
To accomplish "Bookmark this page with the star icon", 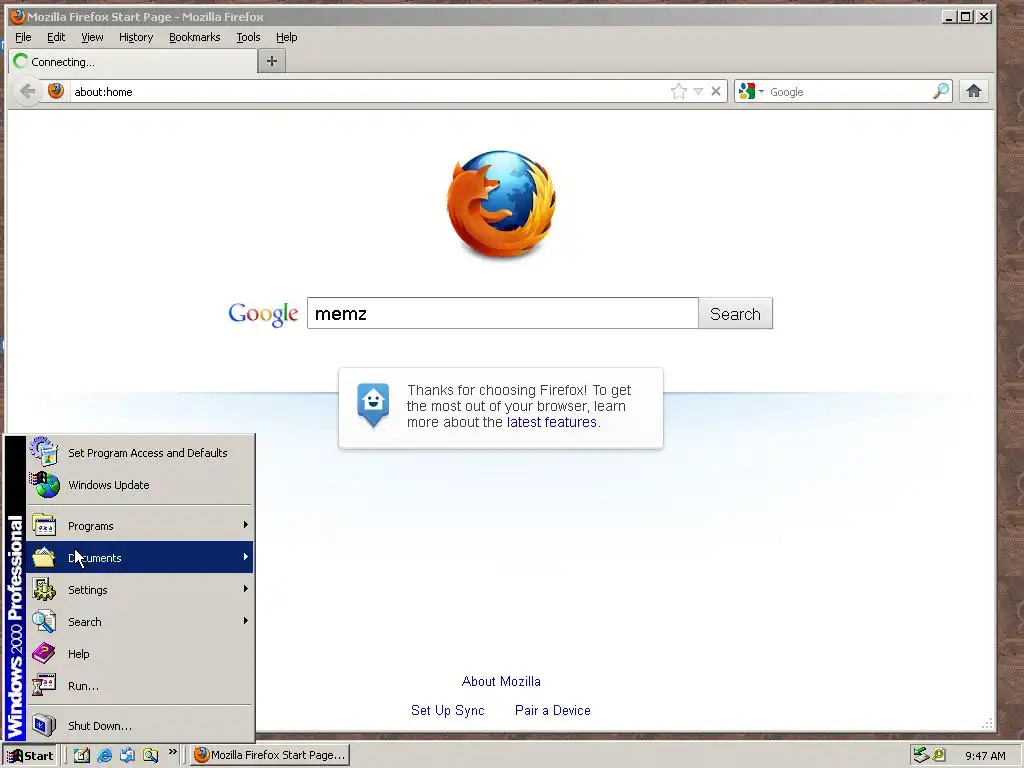I will 679,91.
